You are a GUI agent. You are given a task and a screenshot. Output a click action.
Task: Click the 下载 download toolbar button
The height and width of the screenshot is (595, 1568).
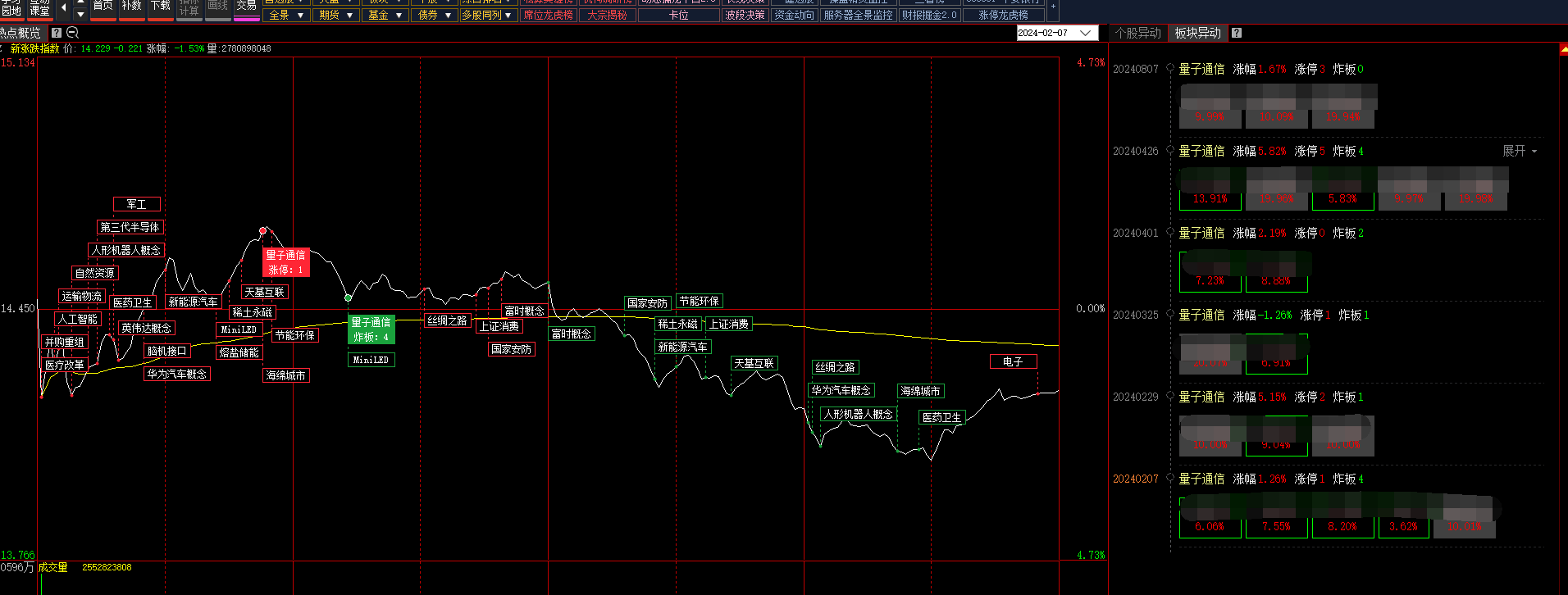[x=160, y=7]
